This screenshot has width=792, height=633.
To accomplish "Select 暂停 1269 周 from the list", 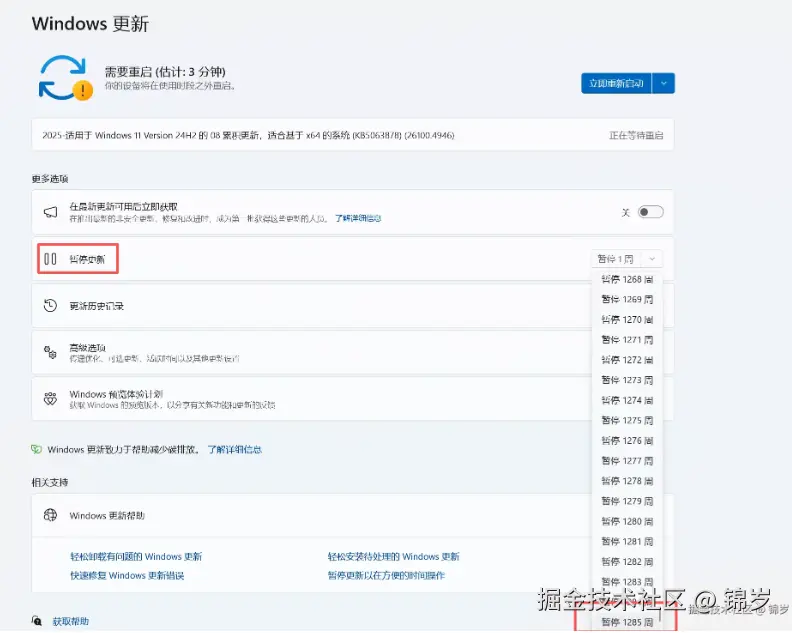I will (x=627, y=300).
